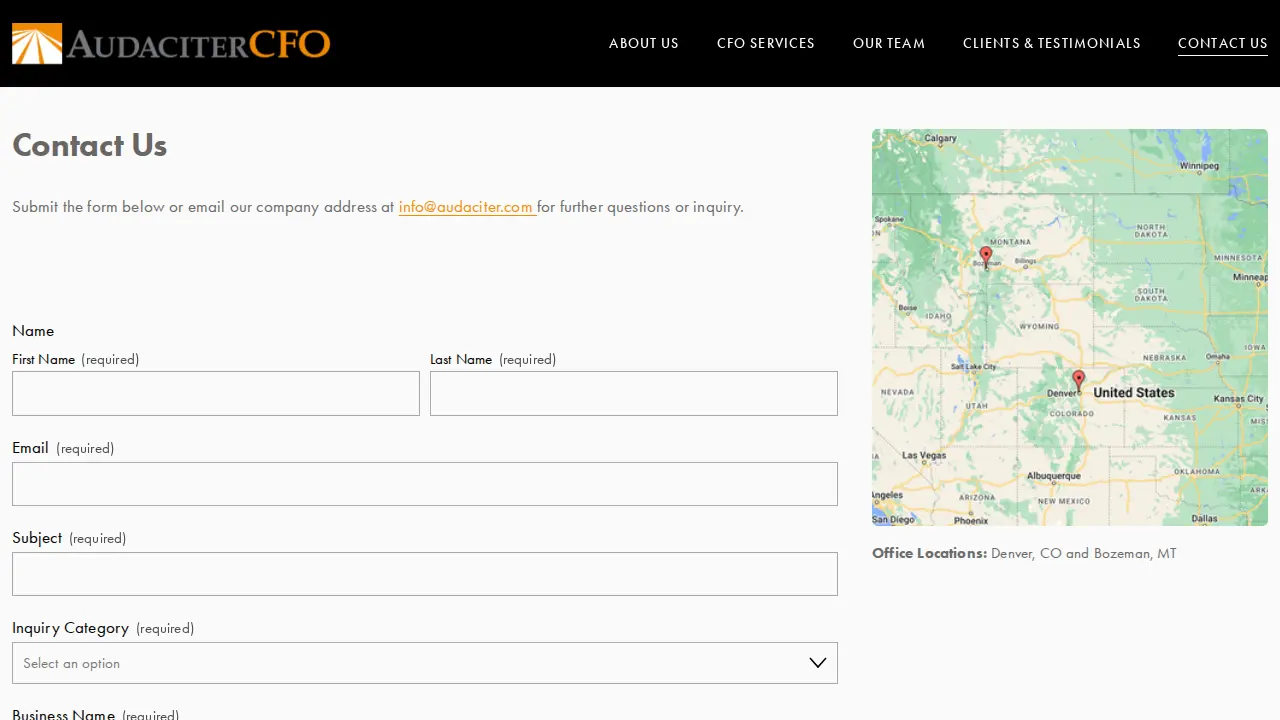Image resolution: width=1280 pixels, height=720 pixels.
Task: Click the Denver map pin marker
Action: (1078, 380)
